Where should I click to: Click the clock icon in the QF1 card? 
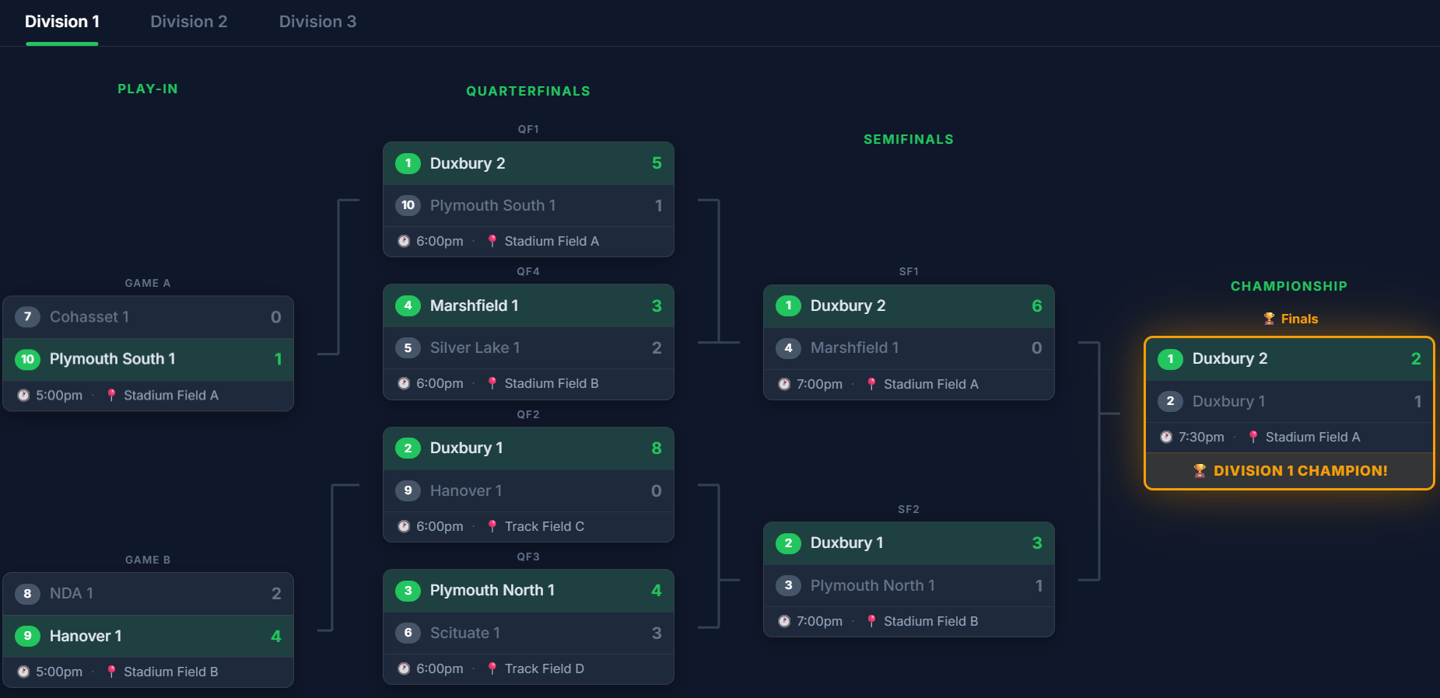(x=404, y=241)
